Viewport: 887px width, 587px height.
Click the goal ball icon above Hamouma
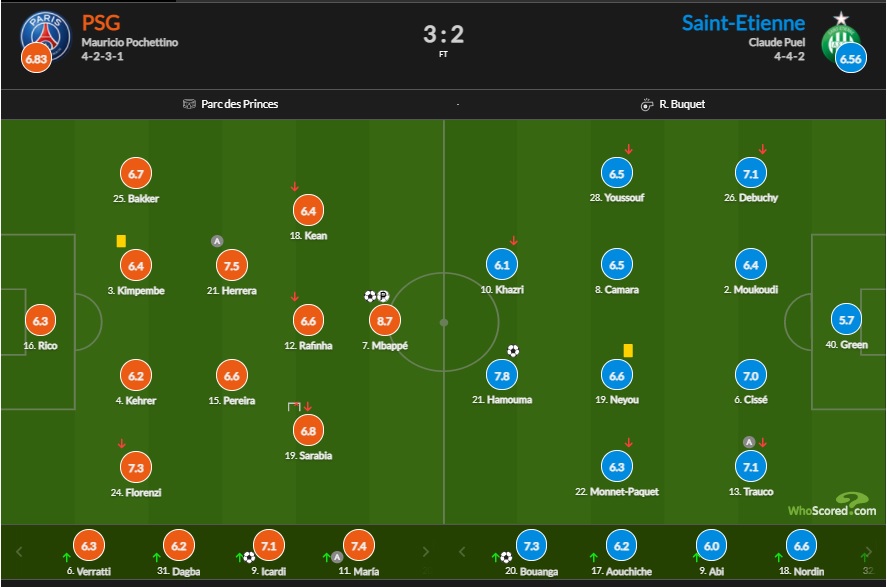pyautogui.click(x=513, y=351)
